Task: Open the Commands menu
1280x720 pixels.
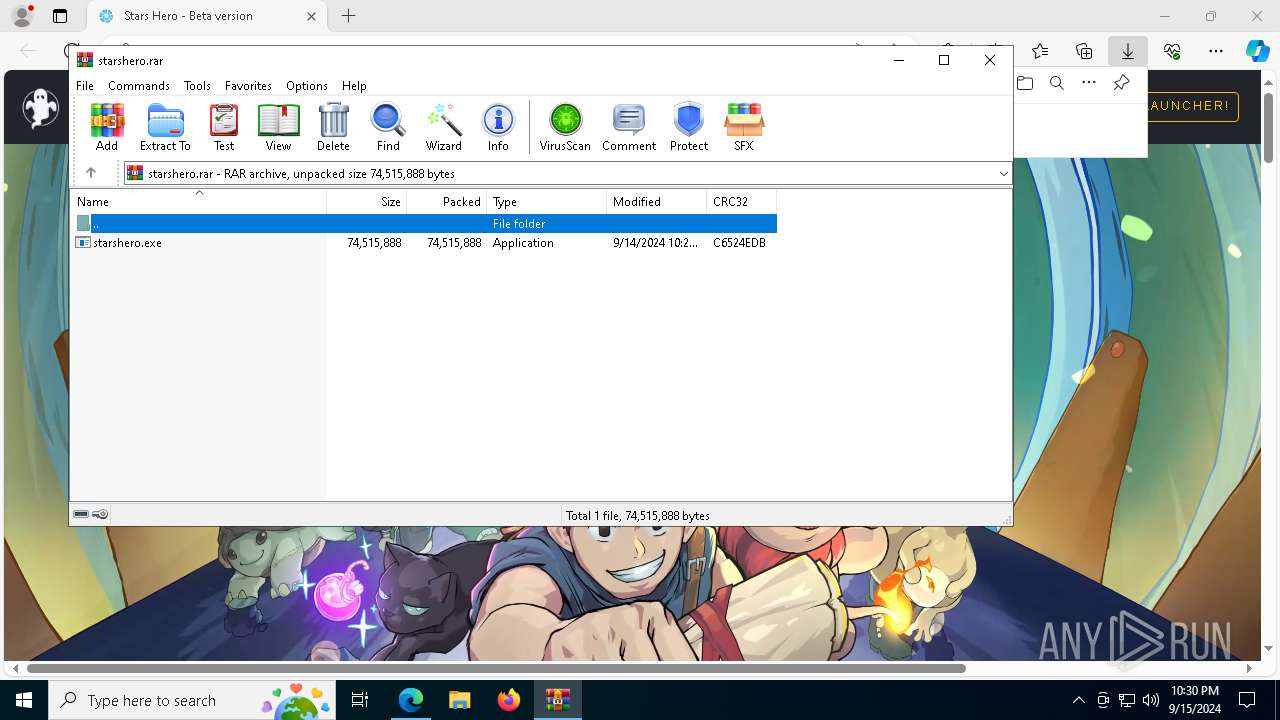Action: (x=139, y=86)
